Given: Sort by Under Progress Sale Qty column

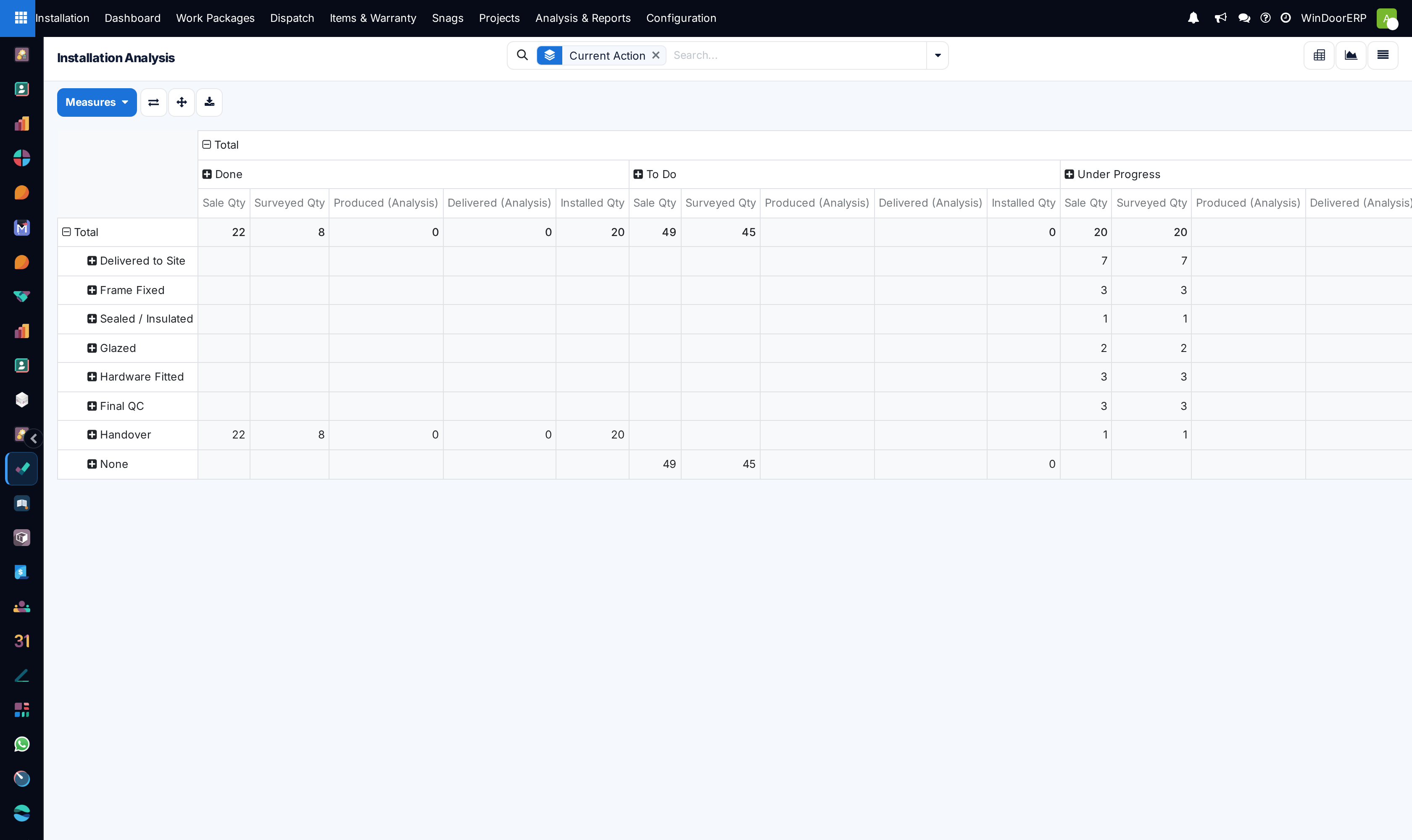Looking at the screenshot, I should pyautogui.click(x=1086, y=203).
